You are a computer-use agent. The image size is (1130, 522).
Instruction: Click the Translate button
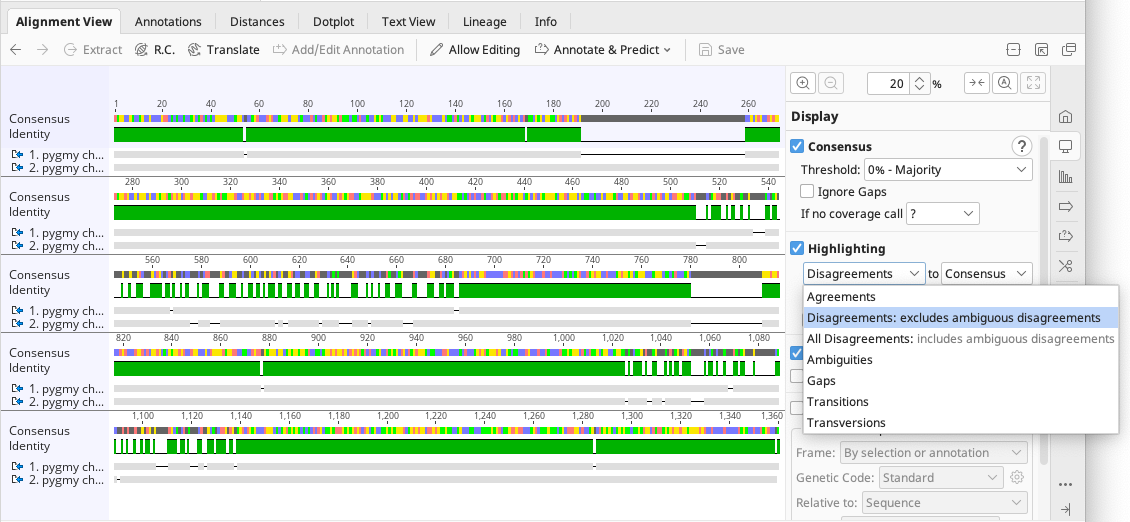tap(223, 50)
